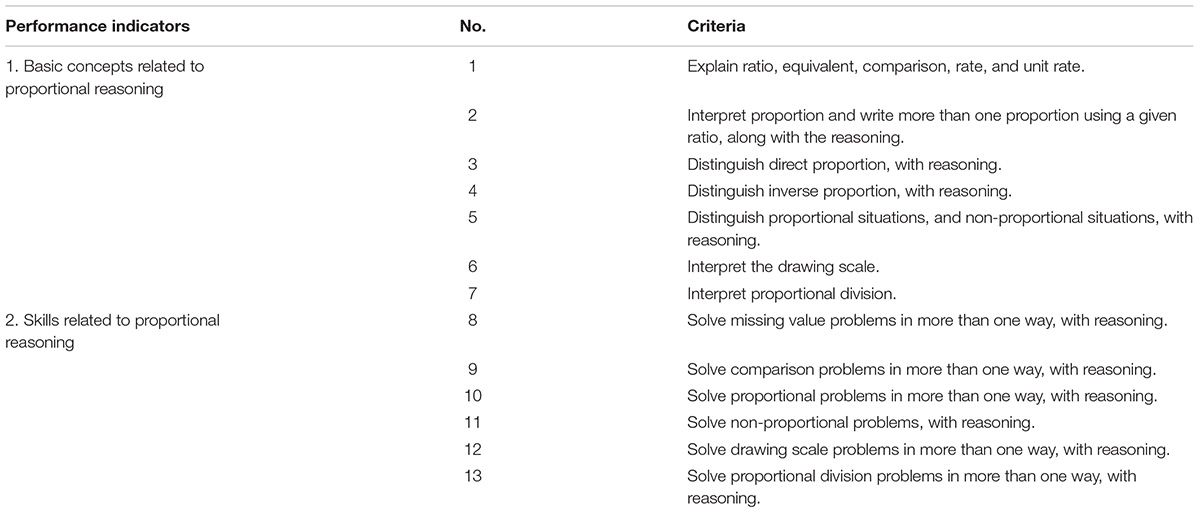Select 'Solve proportional division problems' criterion
Image resolution: width=1200 pixels, height=512 pixels.
912,486
